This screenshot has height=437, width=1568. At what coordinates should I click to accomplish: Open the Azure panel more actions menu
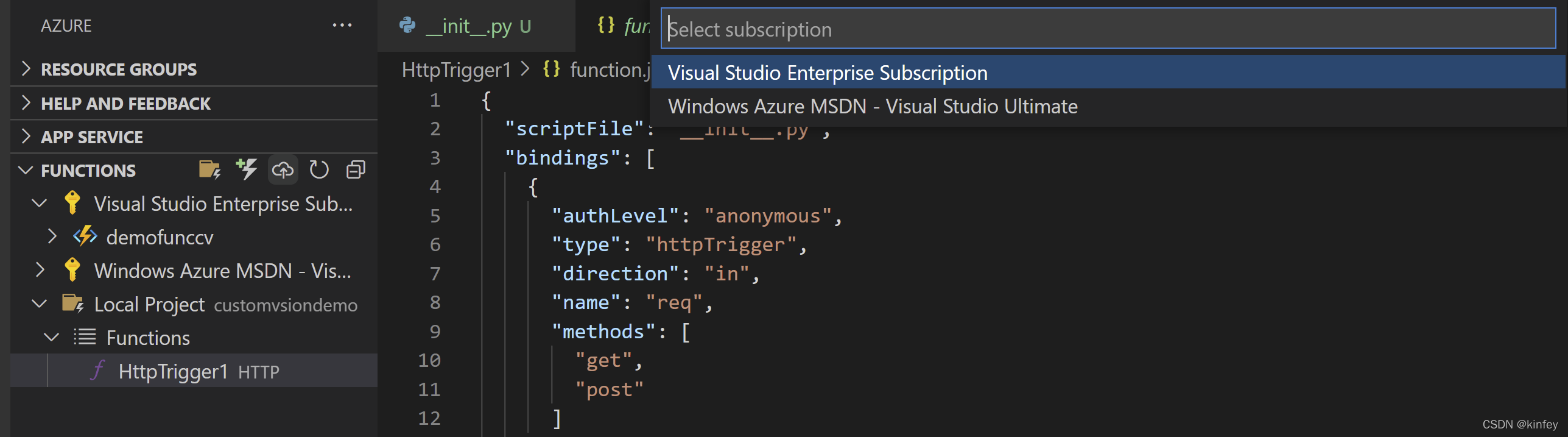pyautogui.click(x=342, y=26)
